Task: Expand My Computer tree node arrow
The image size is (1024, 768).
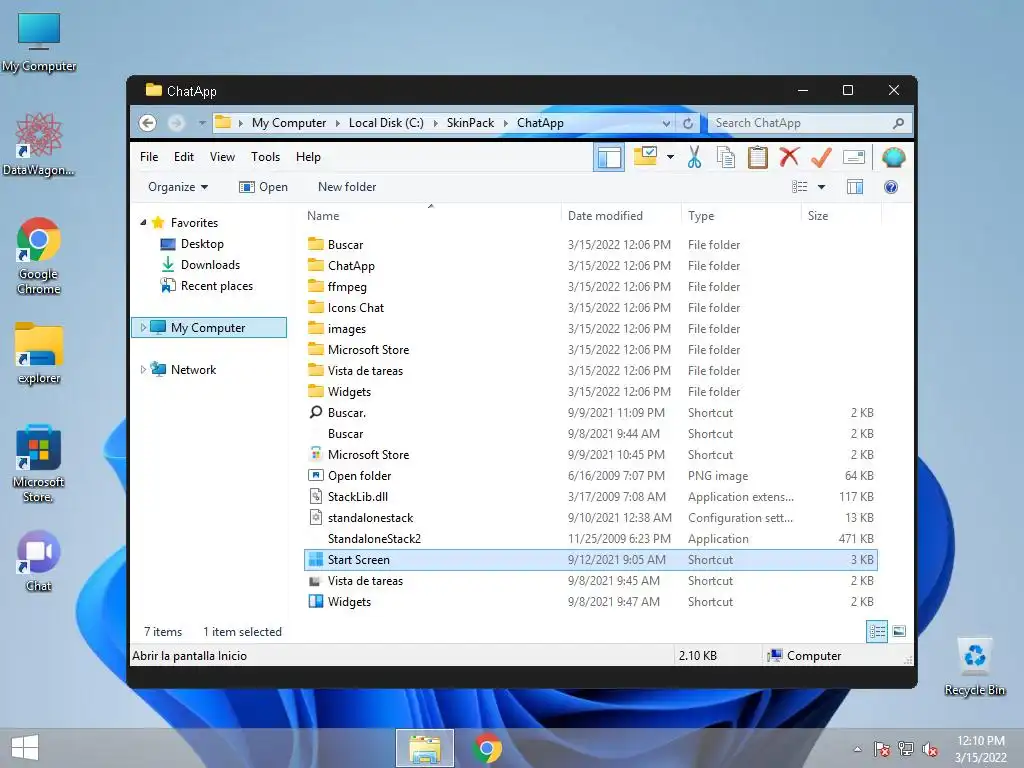Action: [143, 327]
